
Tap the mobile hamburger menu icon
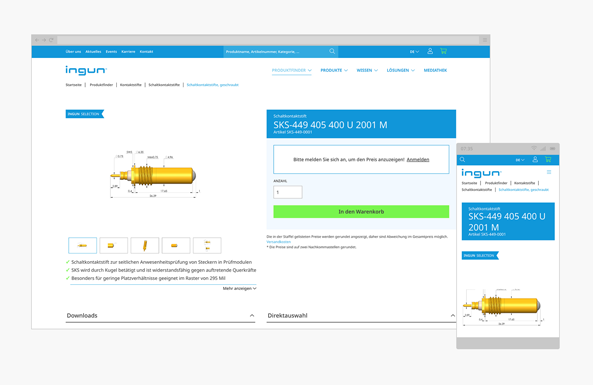click(549, 172)
